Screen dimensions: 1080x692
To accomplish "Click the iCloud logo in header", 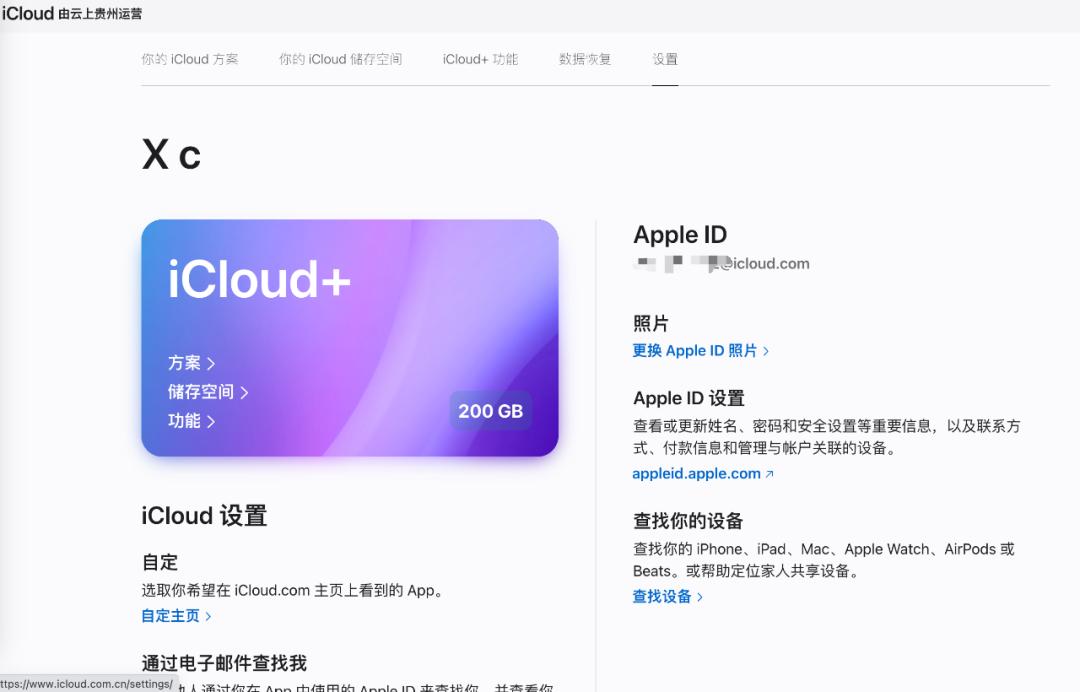I will tap(28, 13).
